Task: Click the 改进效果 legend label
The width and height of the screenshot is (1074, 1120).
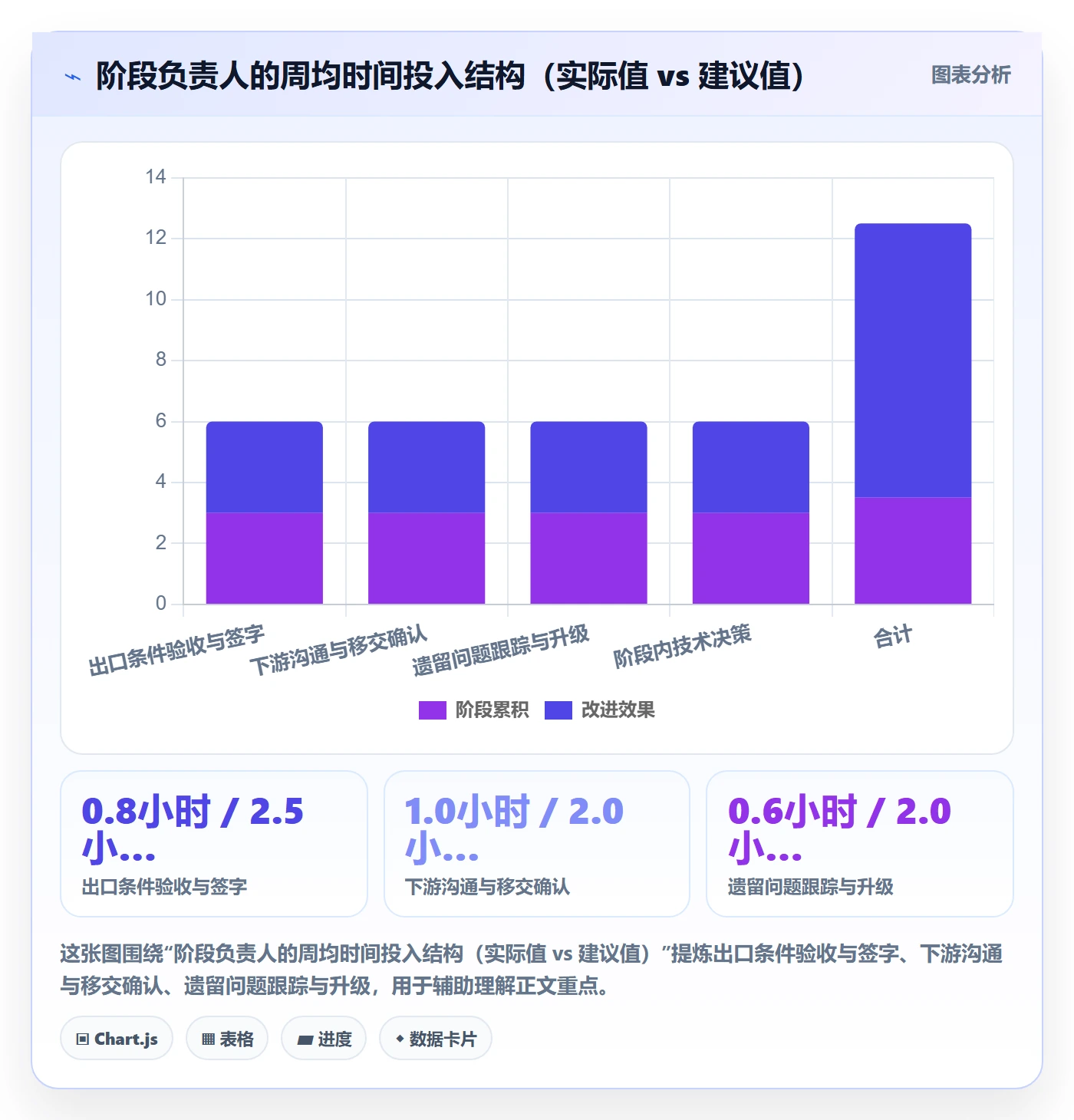Action: pos(618,710)
